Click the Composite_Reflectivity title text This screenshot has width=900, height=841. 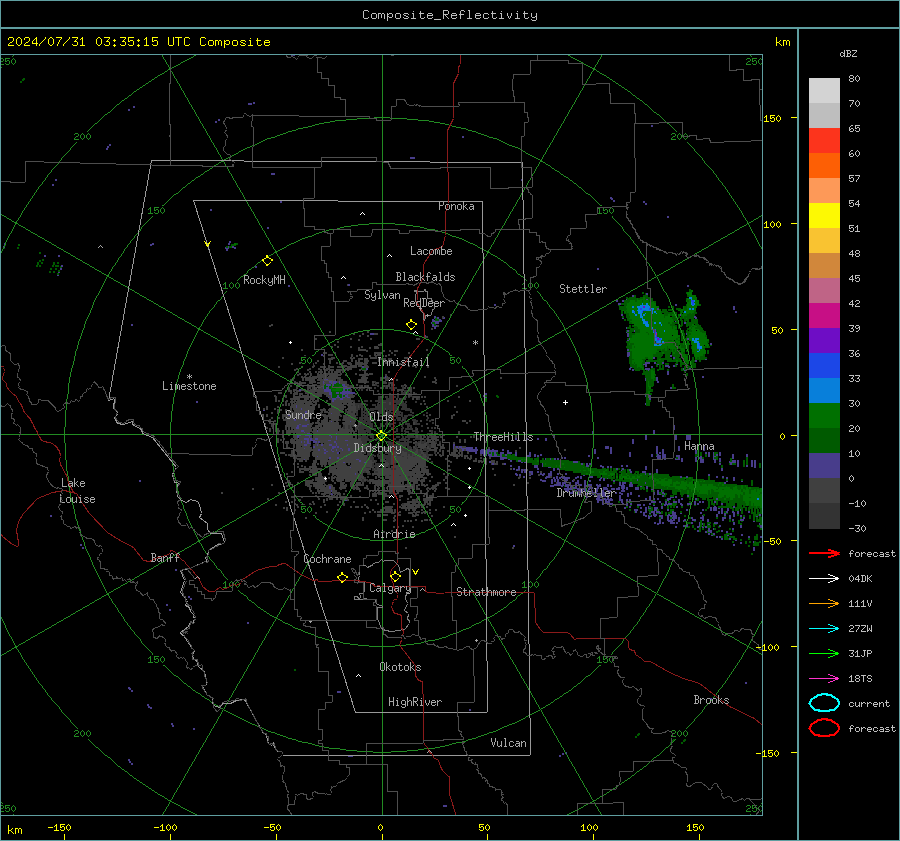point(449,15)
